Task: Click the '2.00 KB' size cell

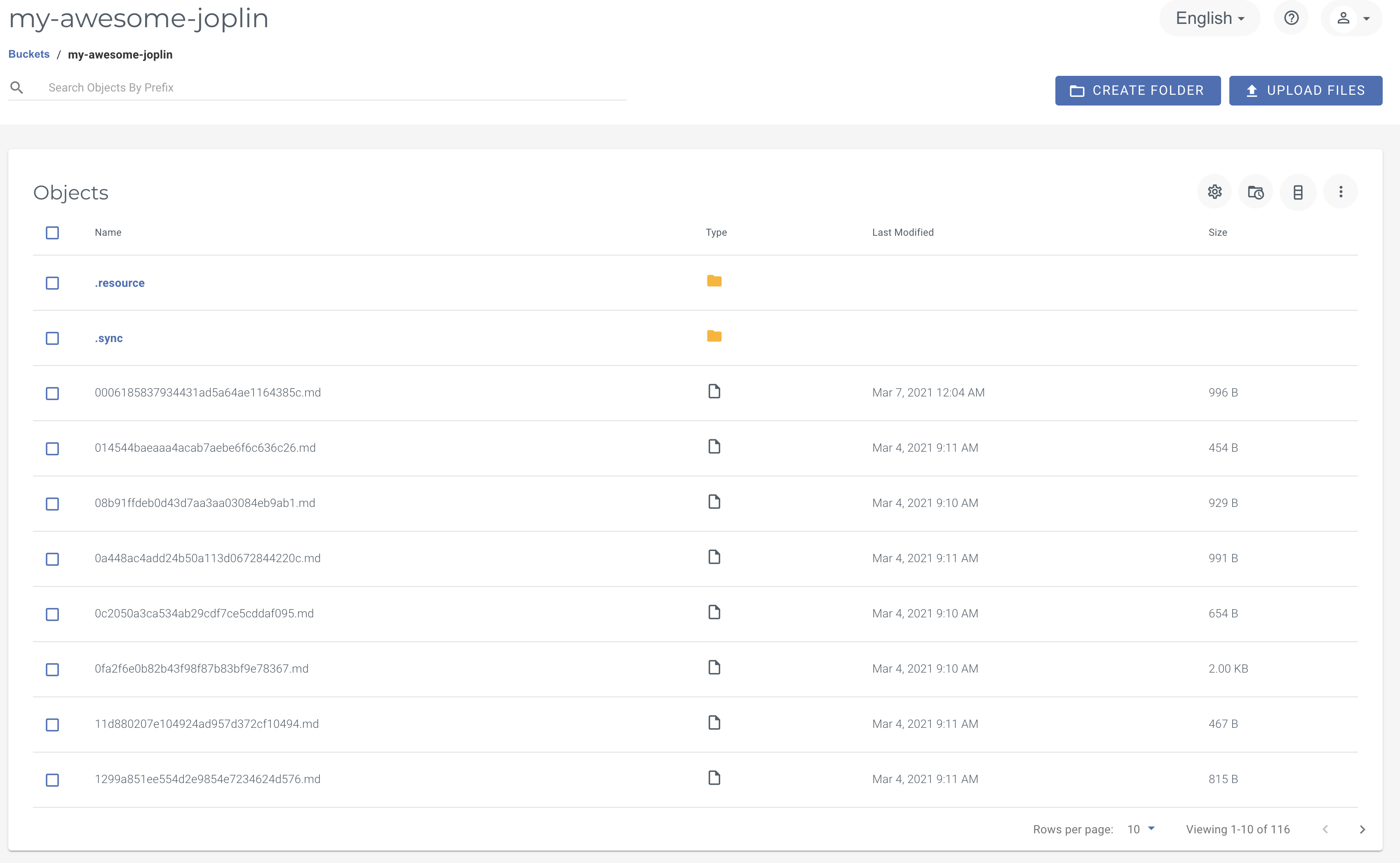Action: click(x=1228, y=668)
